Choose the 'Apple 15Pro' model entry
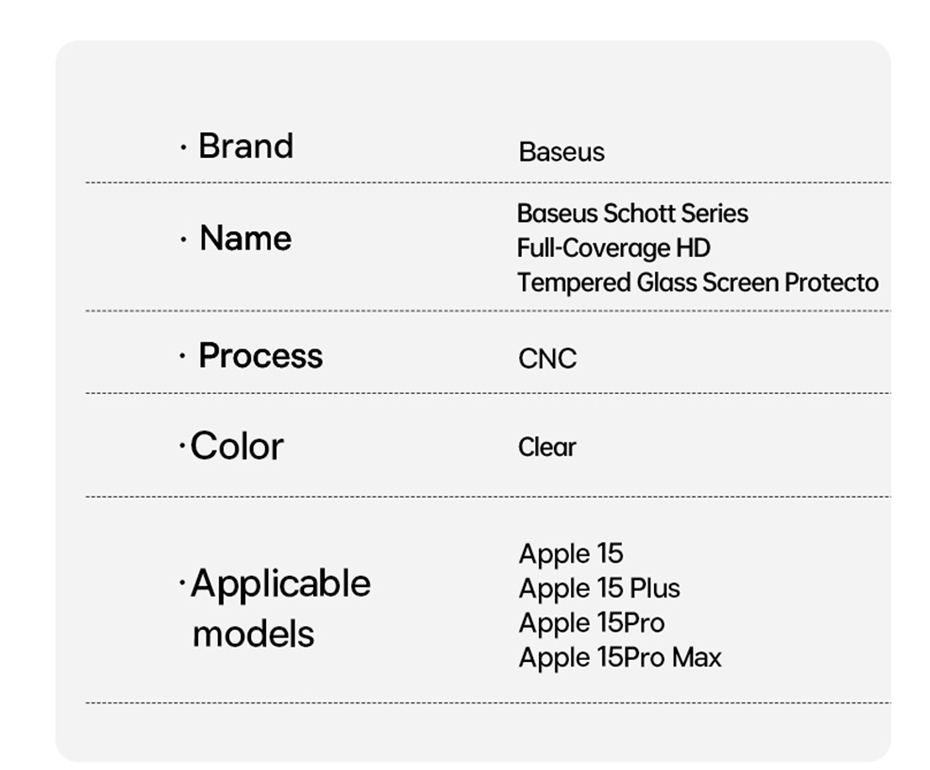The width and height of the screenshot is (930, 770). [x=591, y=622]
